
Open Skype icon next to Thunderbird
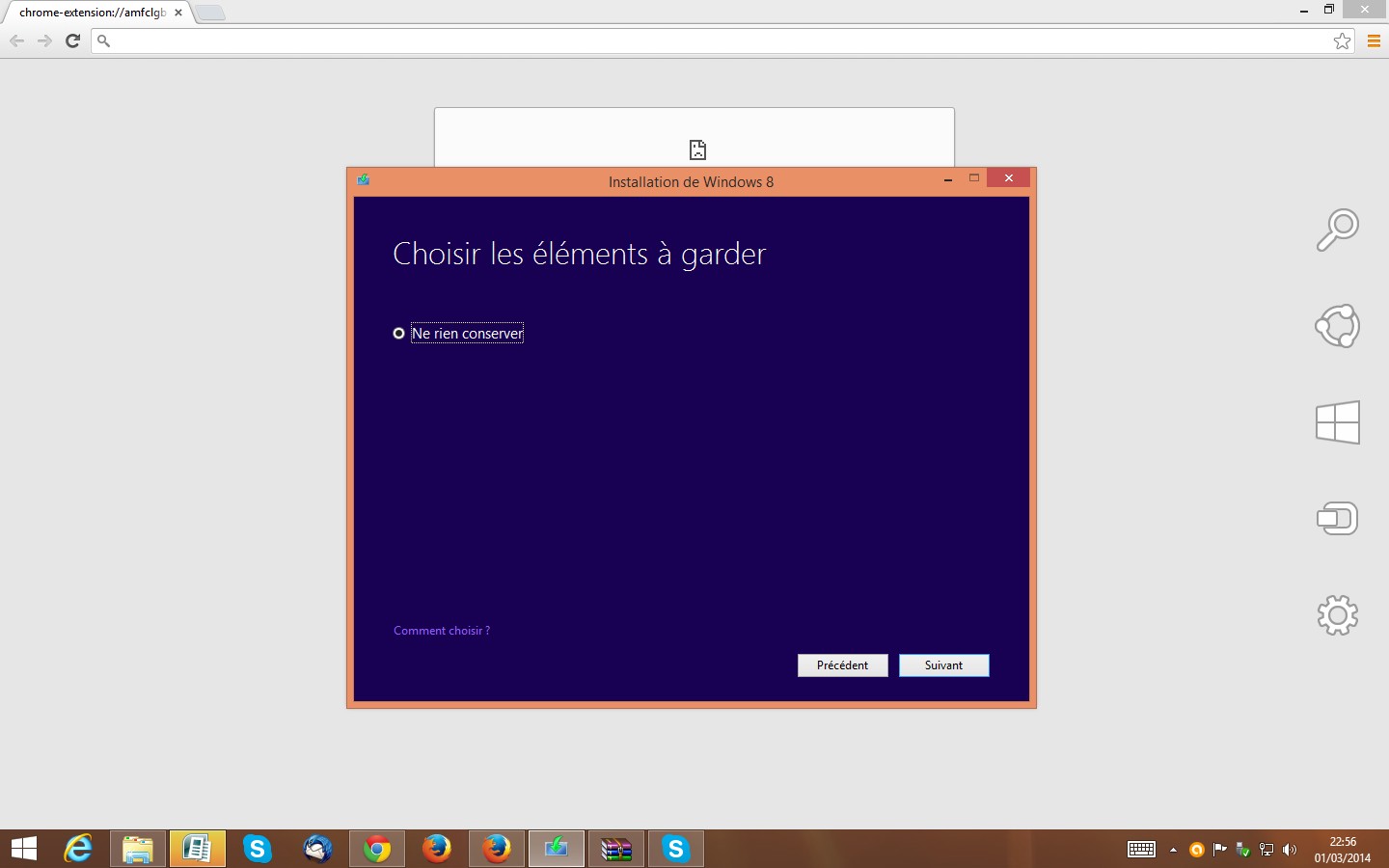coord(258,849)
